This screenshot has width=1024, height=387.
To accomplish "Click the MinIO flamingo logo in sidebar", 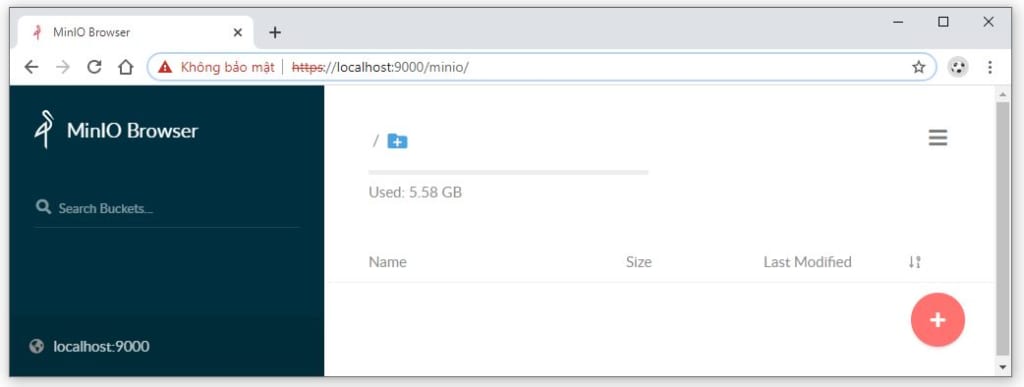I will pos(44,129).
